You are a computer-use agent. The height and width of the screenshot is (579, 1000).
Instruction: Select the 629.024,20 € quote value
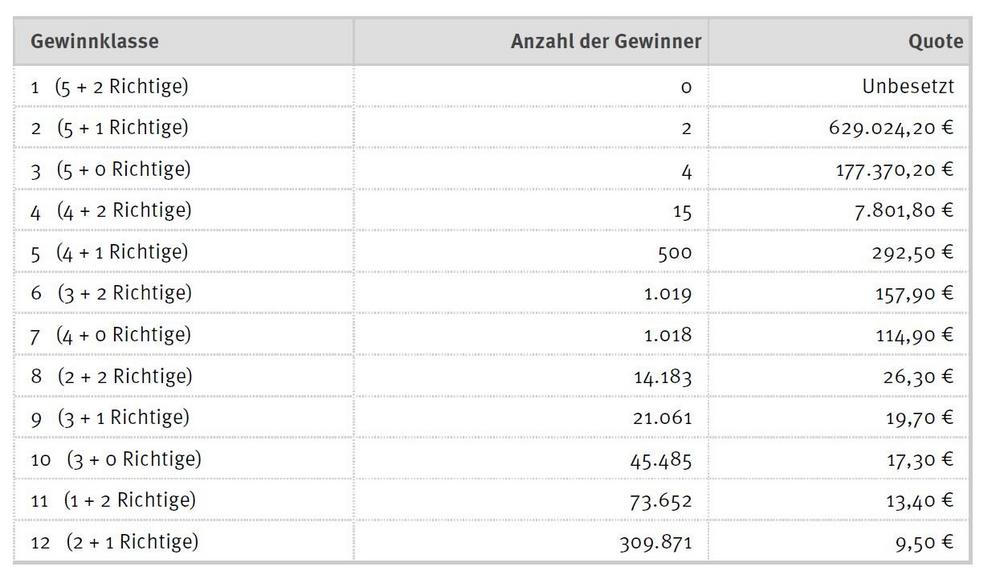click(x=891, y=128)
